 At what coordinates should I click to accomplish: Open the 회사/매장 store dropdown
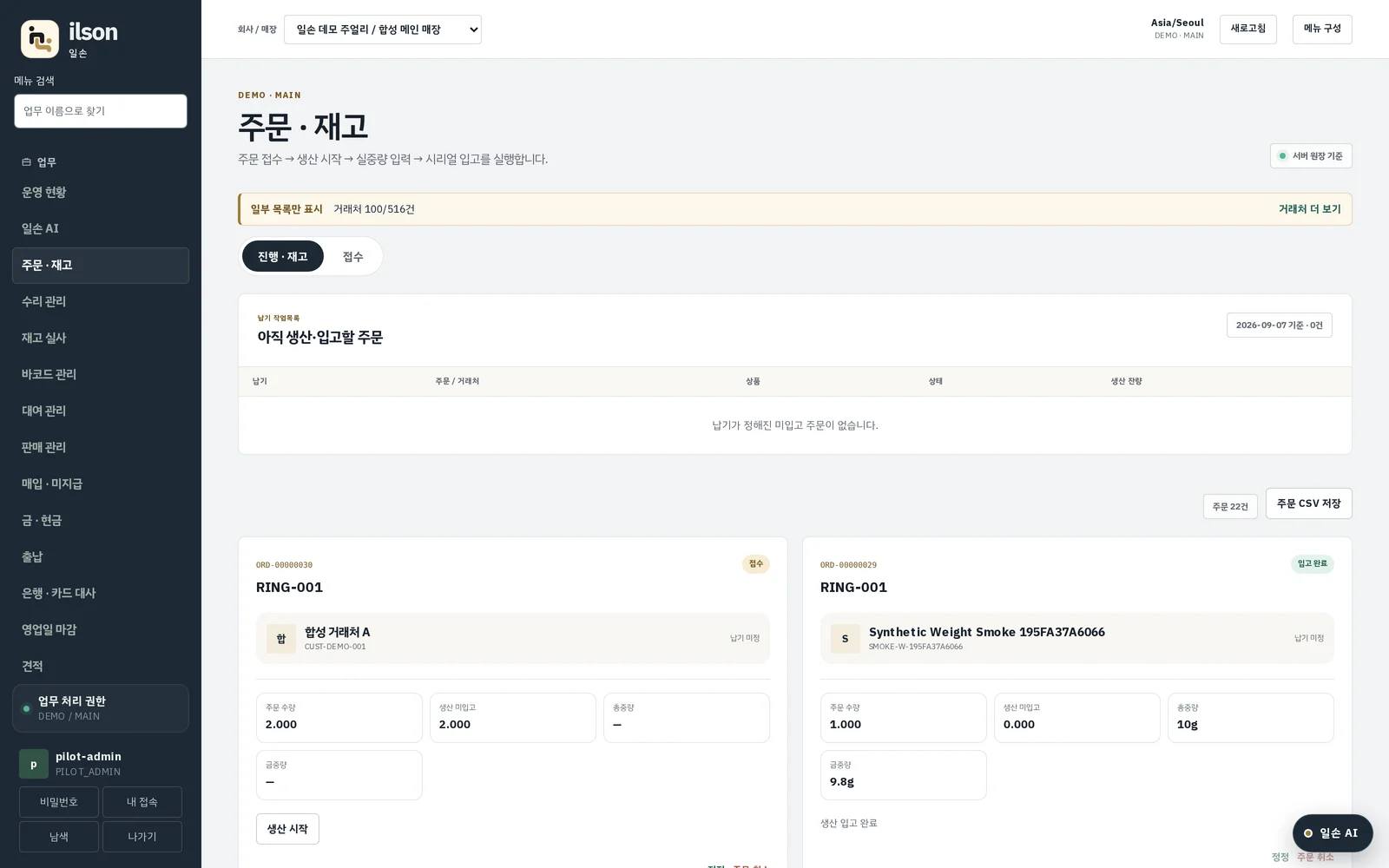[x=383, y=30]
